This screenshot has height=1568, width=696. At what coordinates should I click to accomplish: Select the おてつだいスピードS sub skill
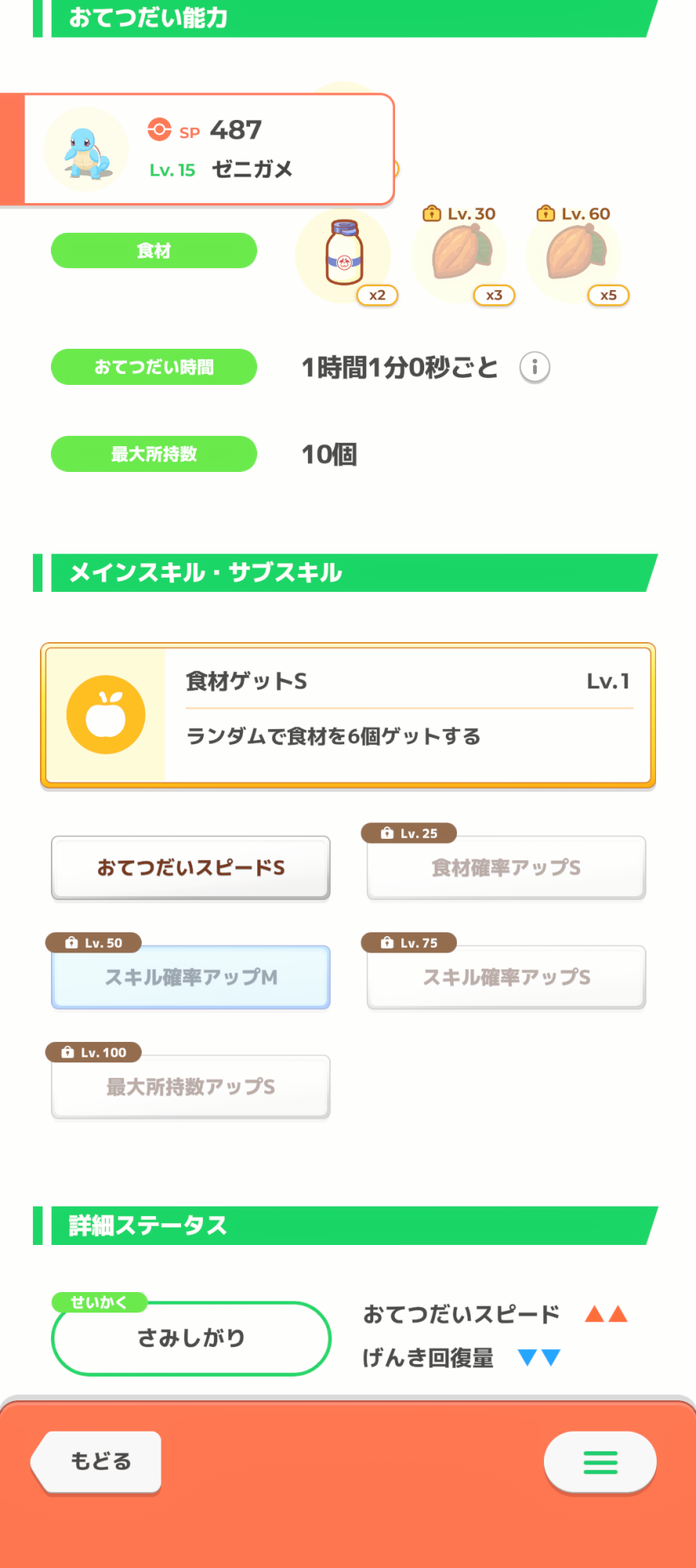(x=190, y=868)
